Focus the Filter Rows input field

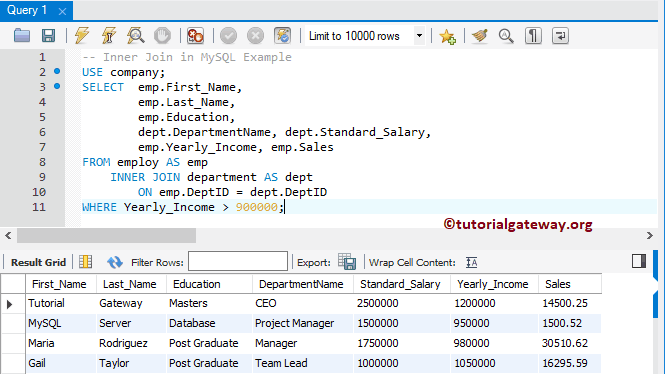[238, 261]
